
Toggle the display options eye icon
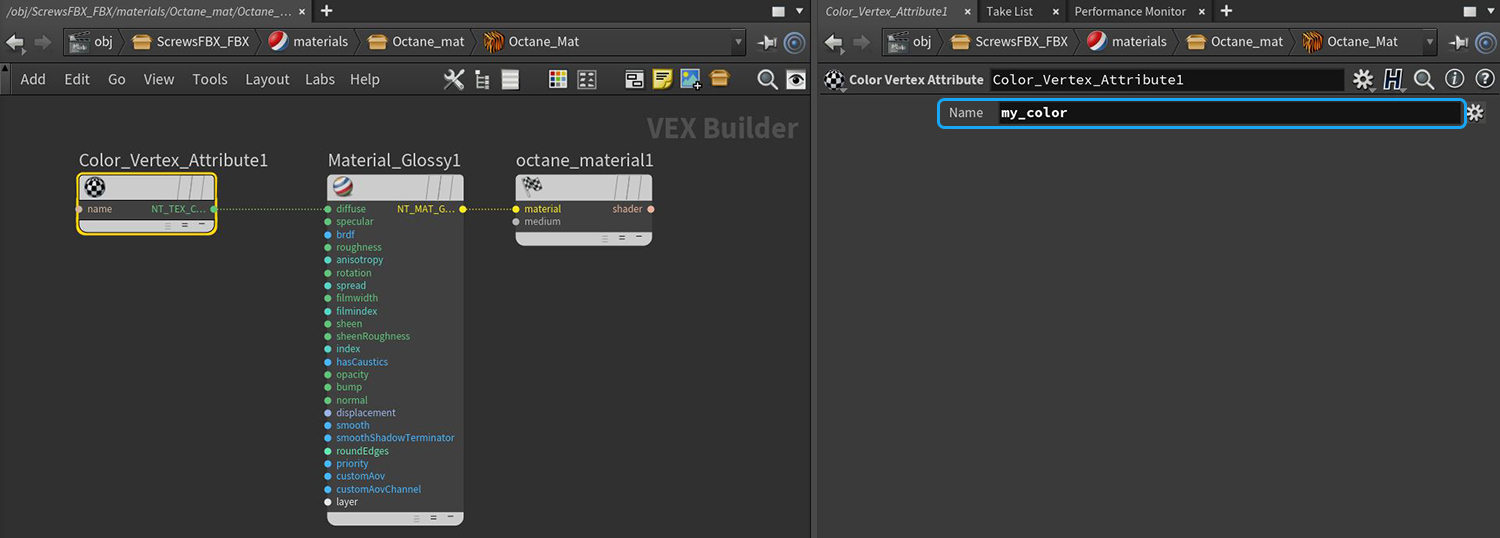796,80
